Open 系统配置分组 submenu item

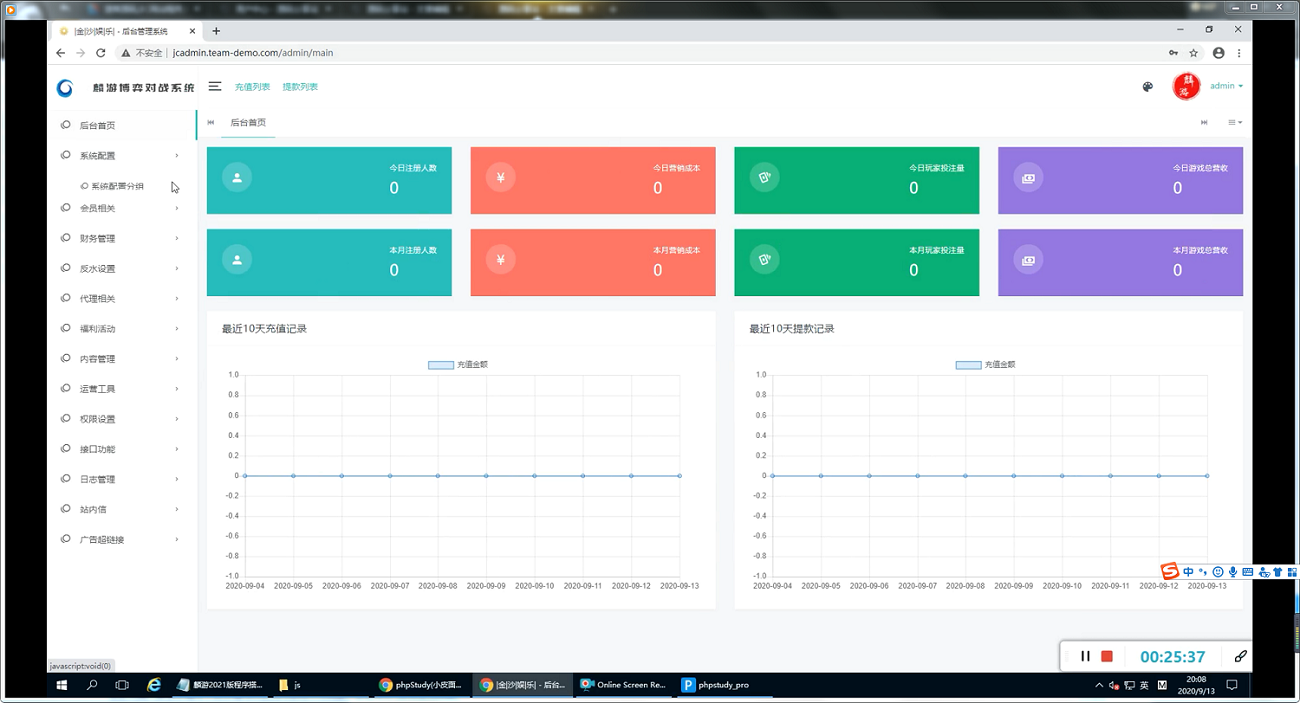pos(117,186)
